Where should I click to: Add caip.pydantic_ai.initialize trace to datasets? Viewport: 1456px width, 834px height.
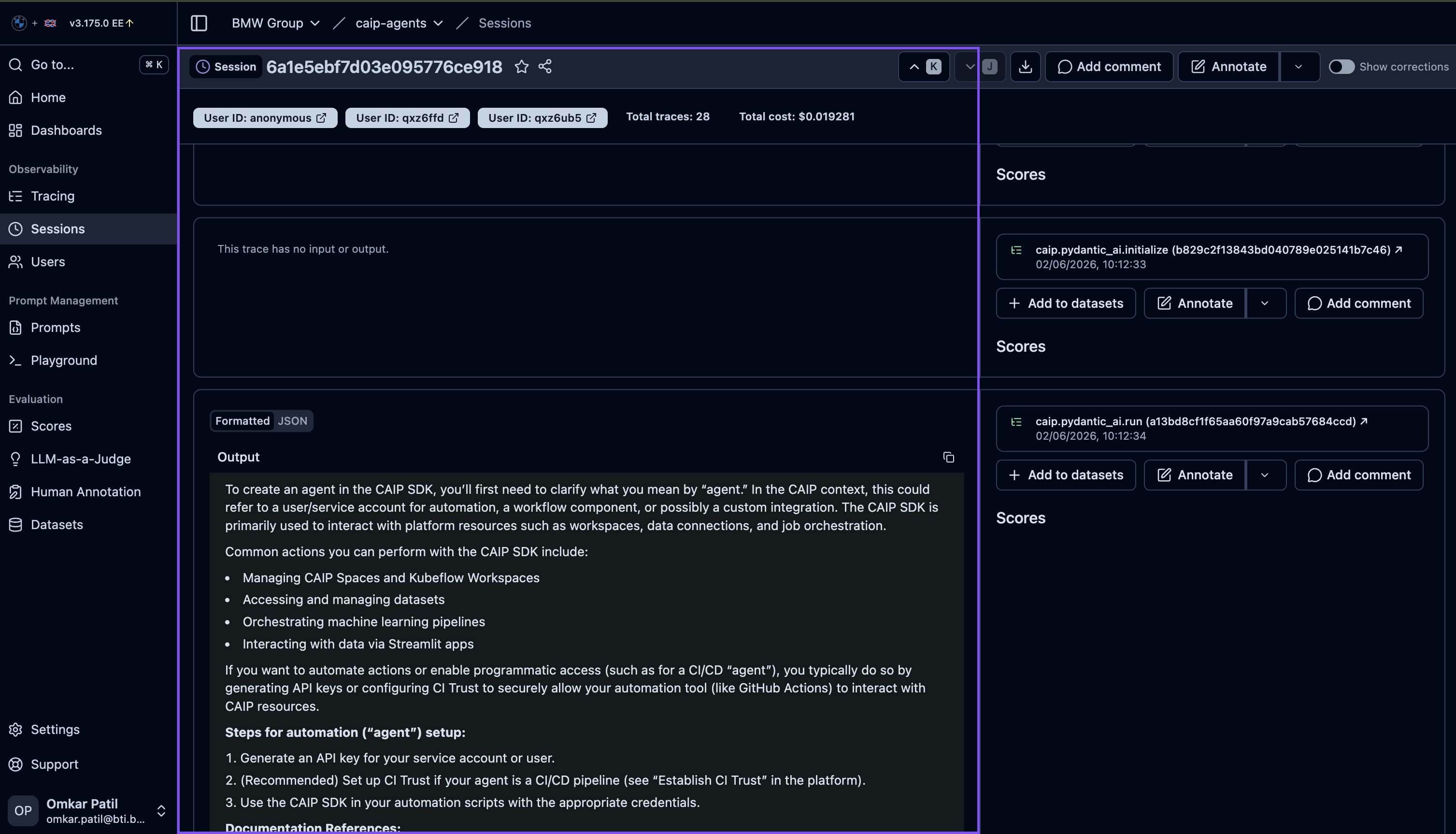click(1066, 303)
